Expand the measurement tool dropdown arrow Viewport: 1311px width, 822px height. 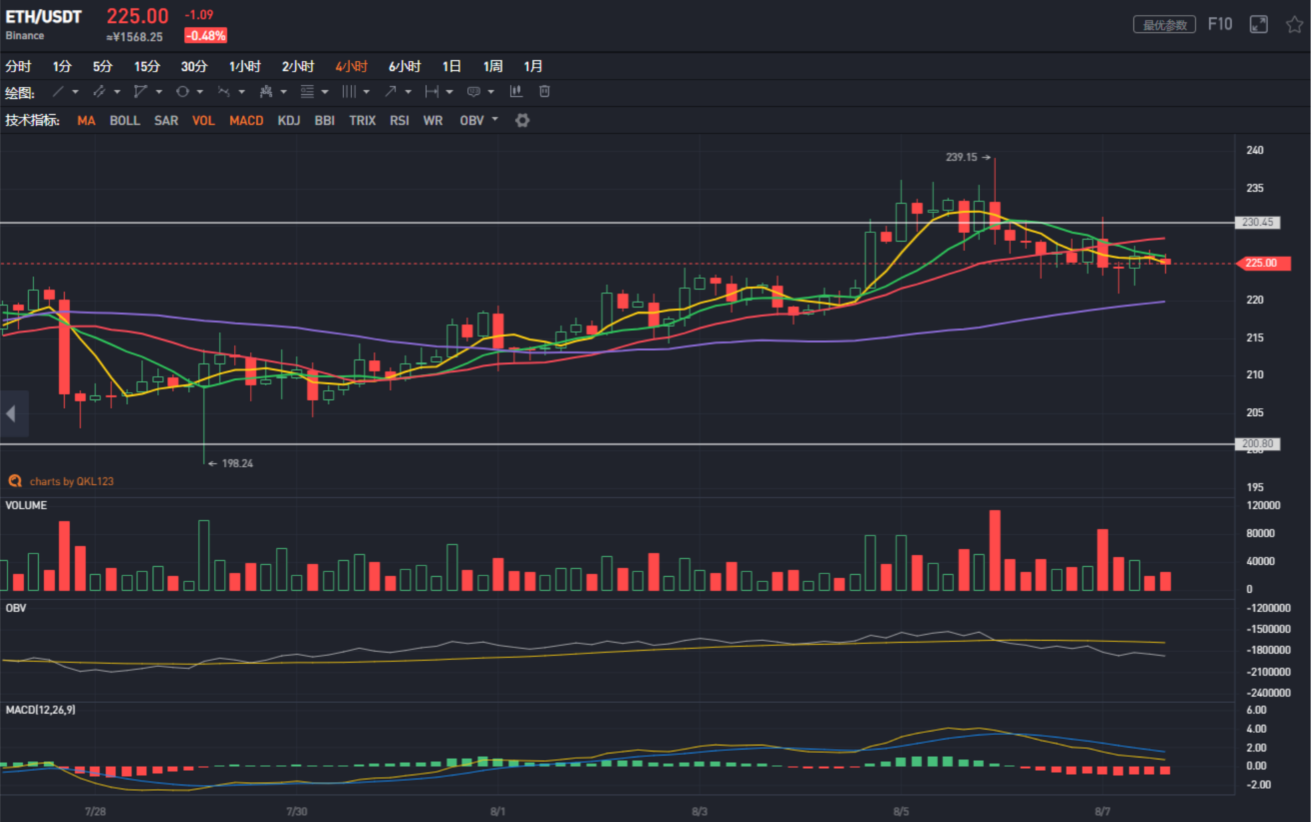tap(450, 92)
